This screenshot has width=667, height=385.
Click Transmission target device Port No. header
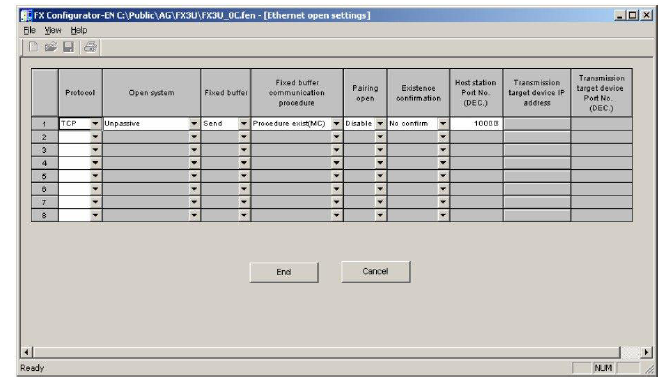[x=601, y=93]
